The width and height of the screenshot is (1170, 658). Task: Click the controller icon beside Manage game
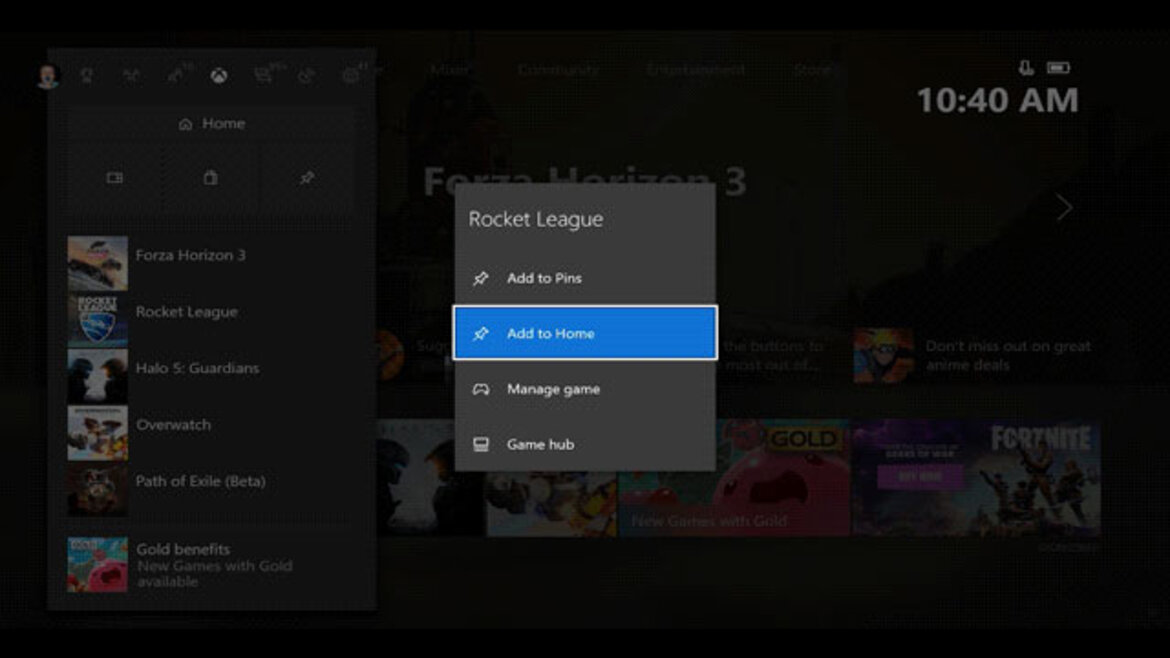(x=481, y=389)
